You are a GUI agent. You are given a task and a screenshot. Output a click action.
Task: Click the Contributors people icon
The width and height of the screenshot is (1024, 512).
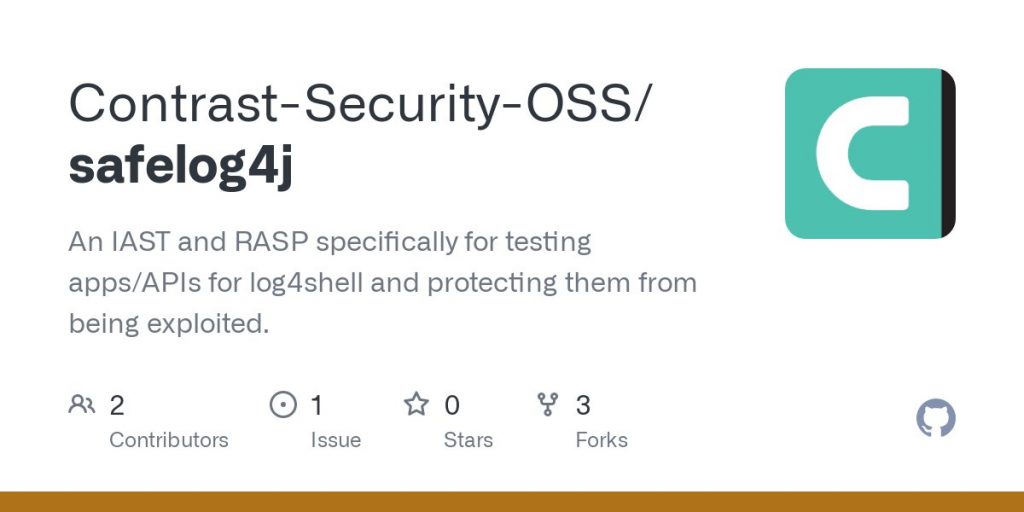pyautogui.click(x=81, y=404)
